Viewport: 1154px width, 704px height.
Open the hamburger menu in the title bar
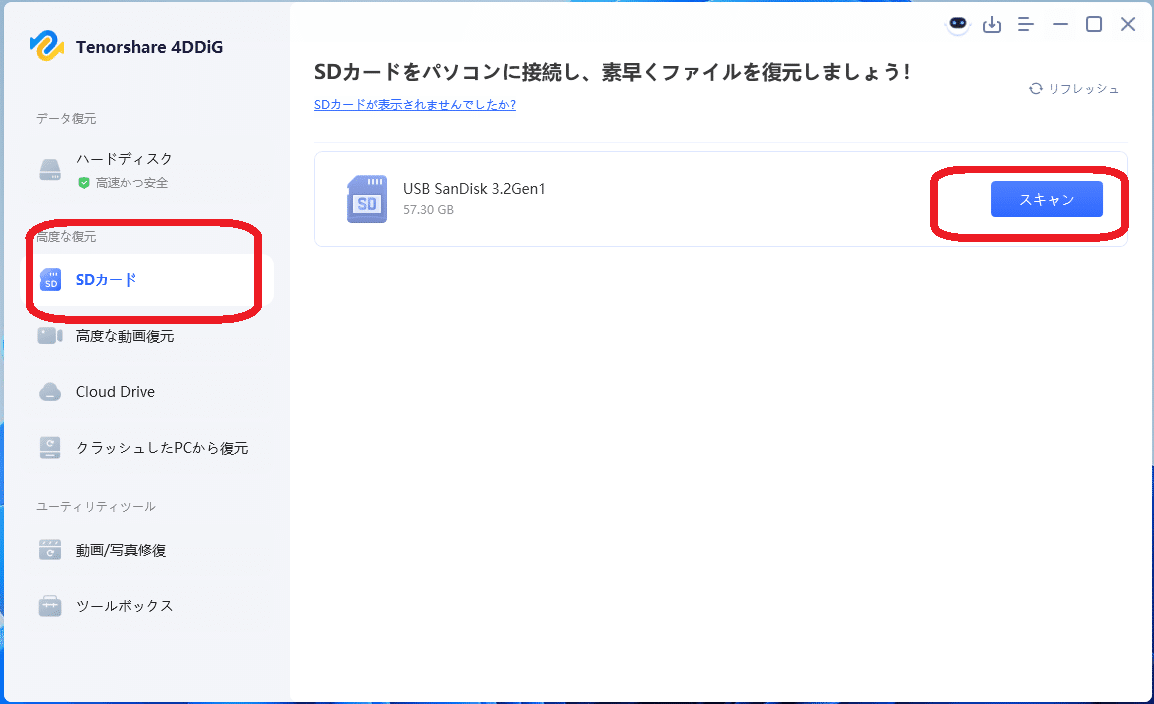pyautogui.click(x=1025, y=24)
